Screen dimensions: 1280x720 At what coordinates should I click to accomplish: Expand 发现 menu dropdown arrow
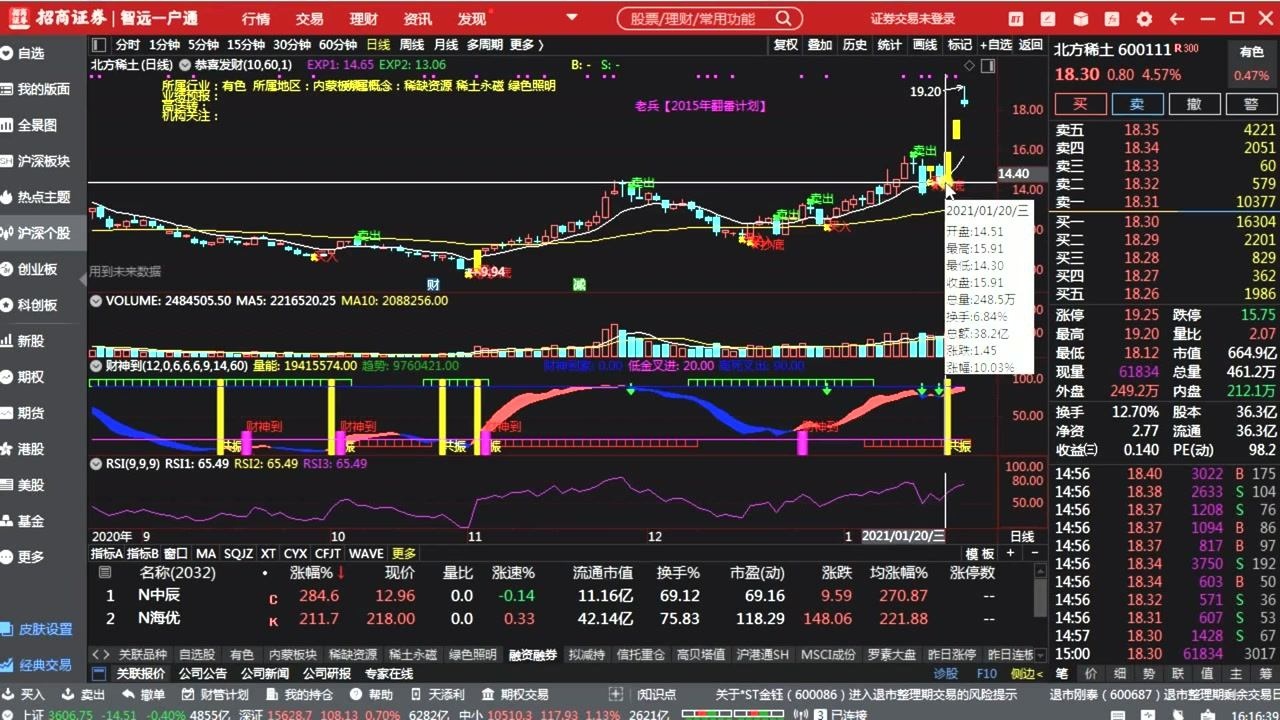[490, 18]
